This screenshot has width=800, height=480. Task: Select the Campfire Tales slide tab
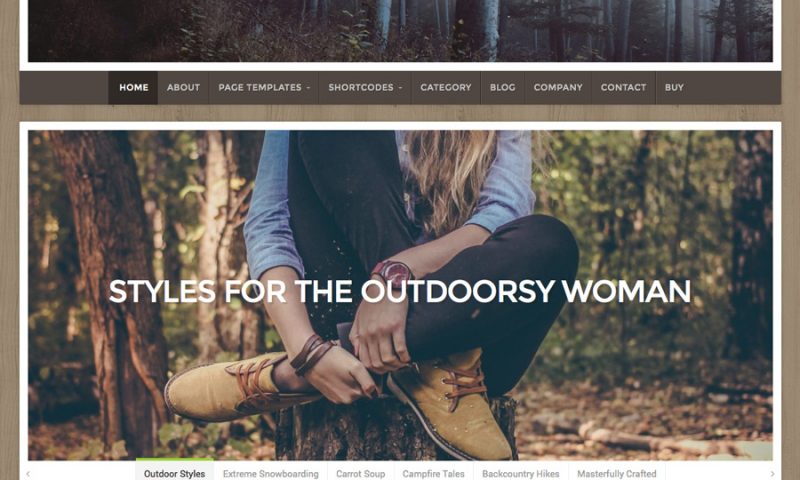click(x=434, y=473)
